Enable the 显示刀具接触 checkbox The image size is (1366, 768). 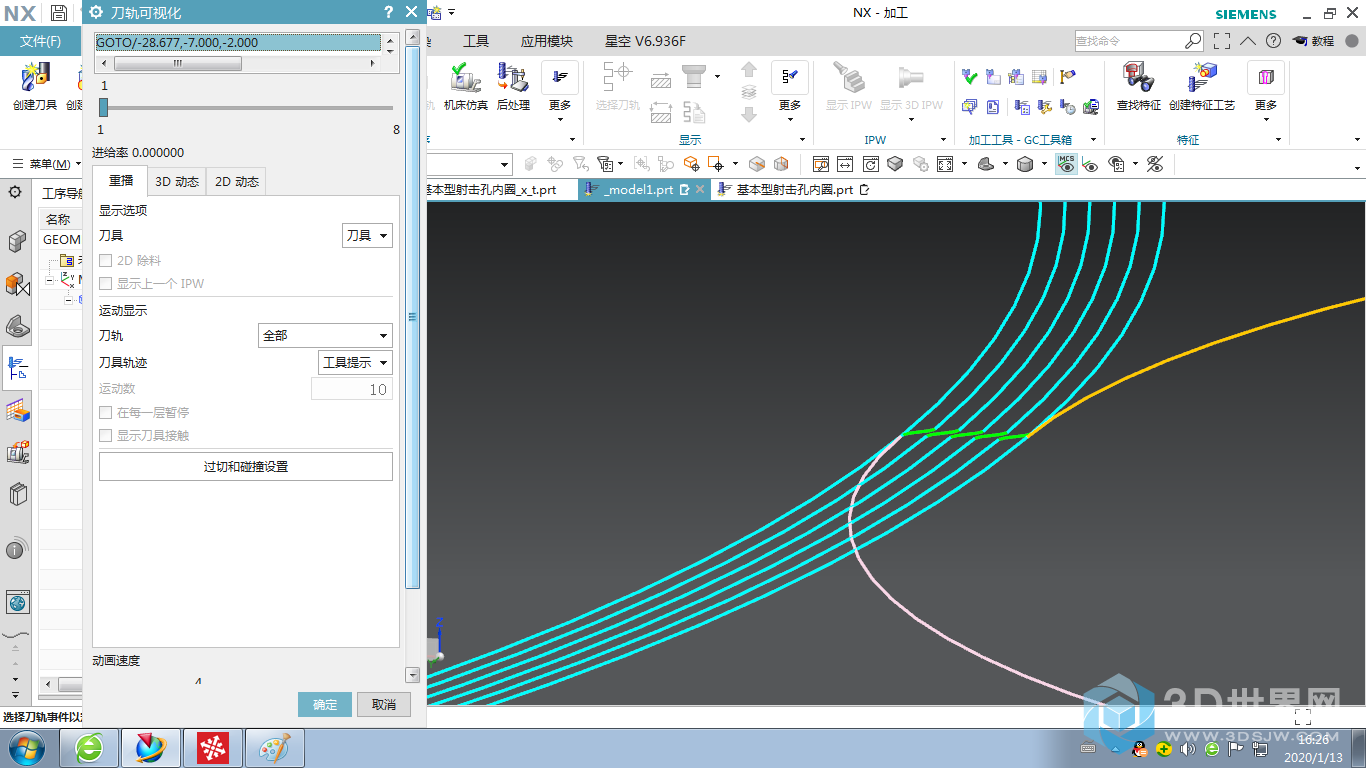[106, 436]
